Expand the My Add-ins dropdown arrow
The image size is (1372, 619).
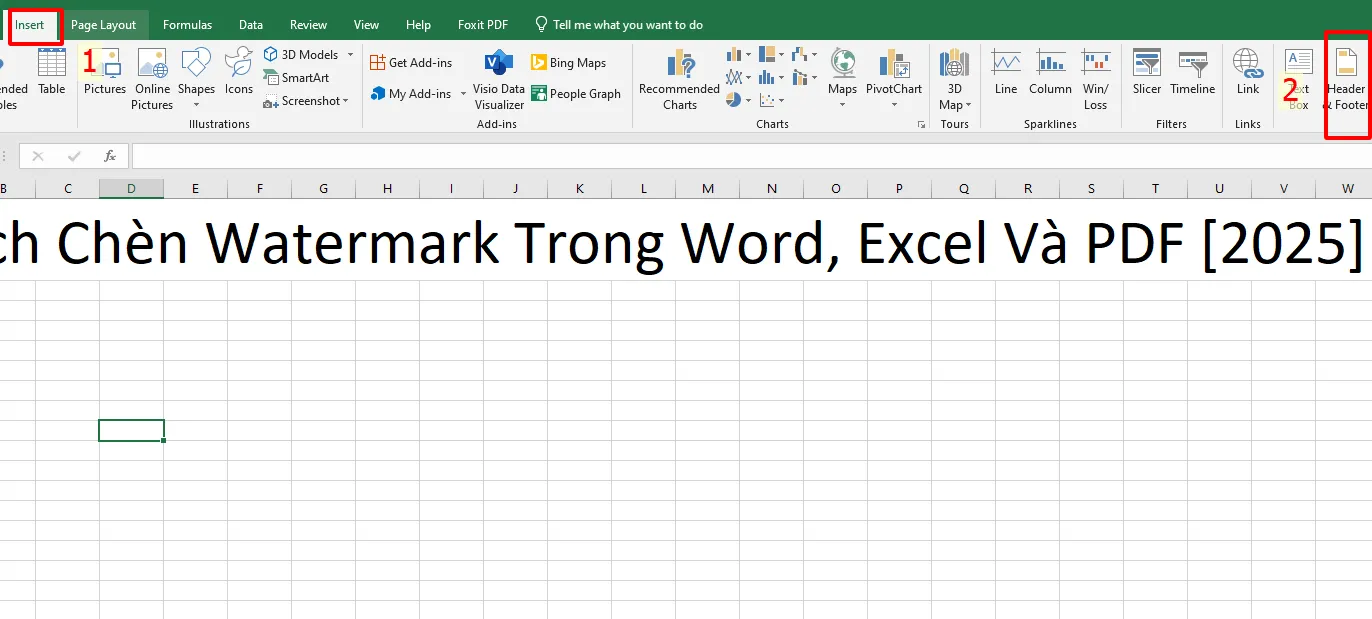point(463,94)
